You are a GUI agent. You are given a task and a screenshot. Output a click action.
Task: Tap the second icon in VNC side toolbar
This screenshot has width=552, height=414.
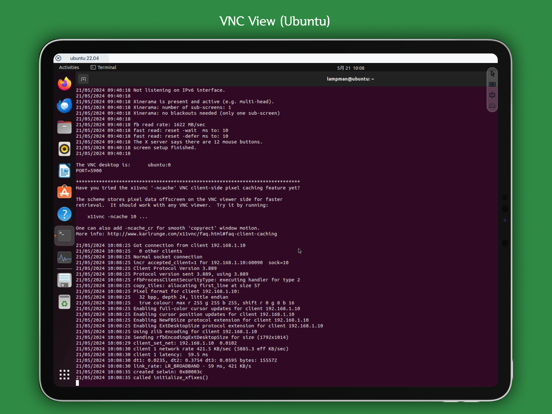pyautogui.click(x=492, y=84)
